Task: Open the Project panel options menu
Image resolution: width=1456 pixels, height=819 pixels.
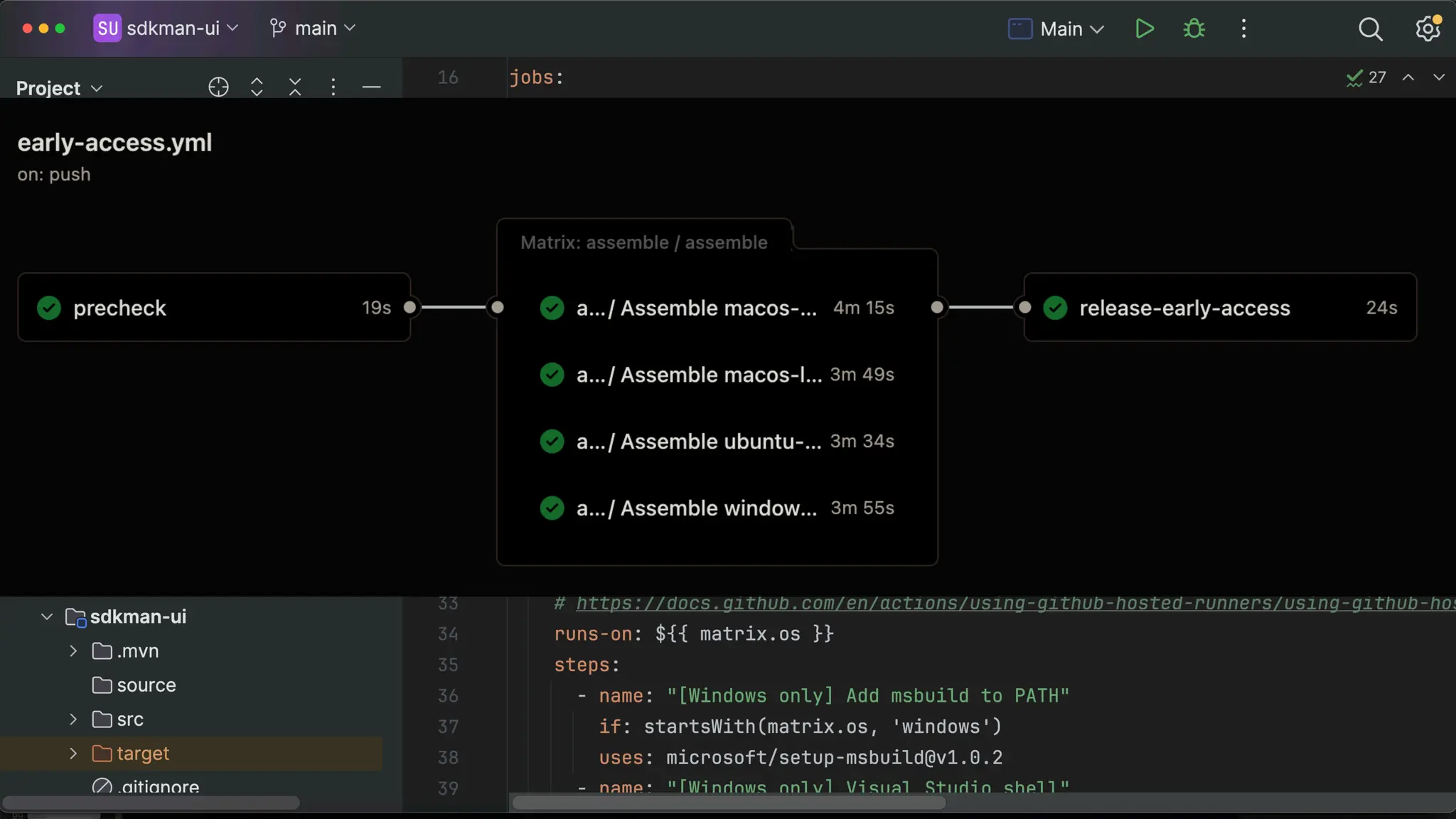Action: [x=333, y=87]
